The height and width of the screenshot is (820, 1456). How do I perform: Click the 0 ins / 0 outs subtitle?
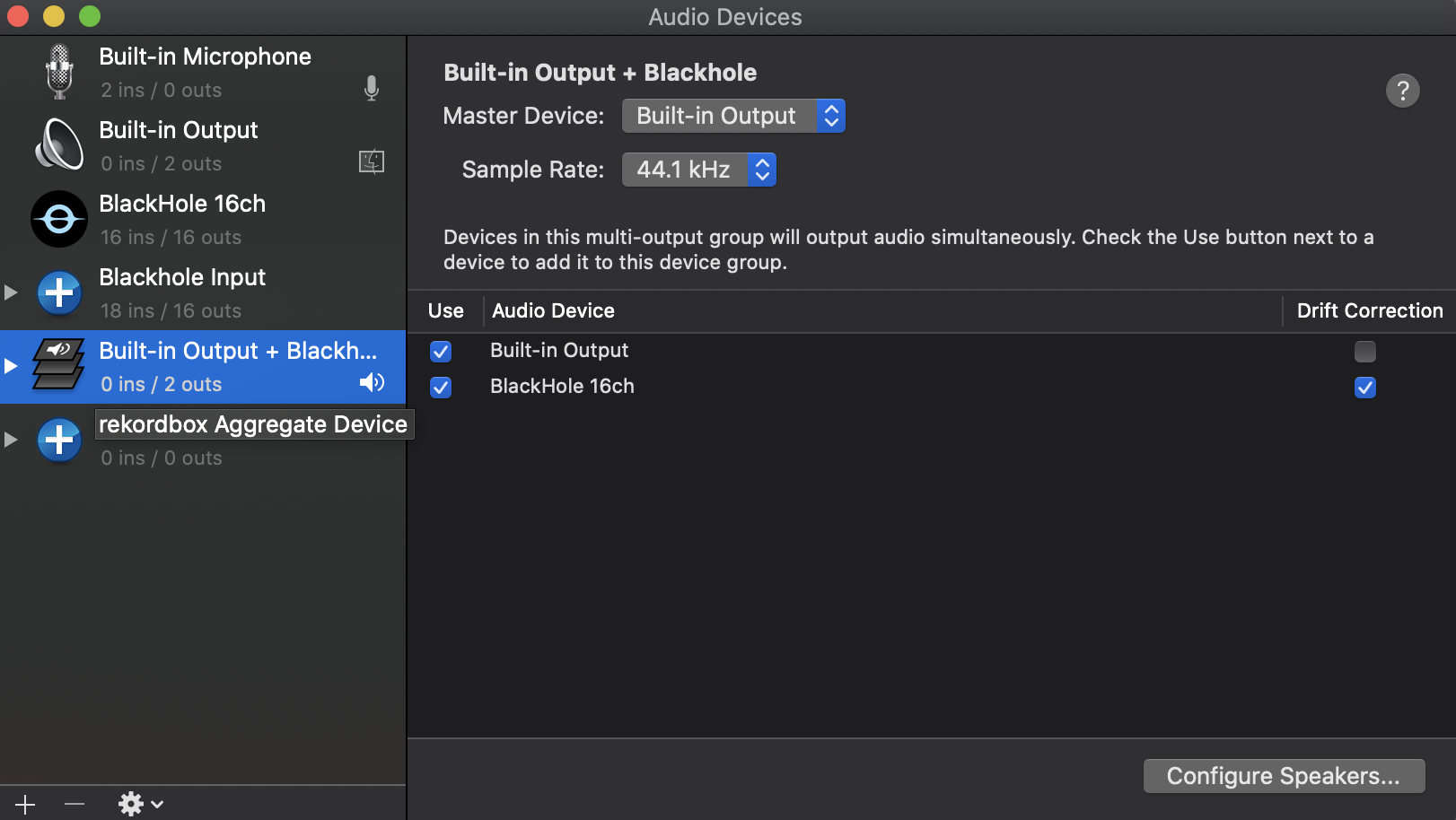click(x=162, y=458)
